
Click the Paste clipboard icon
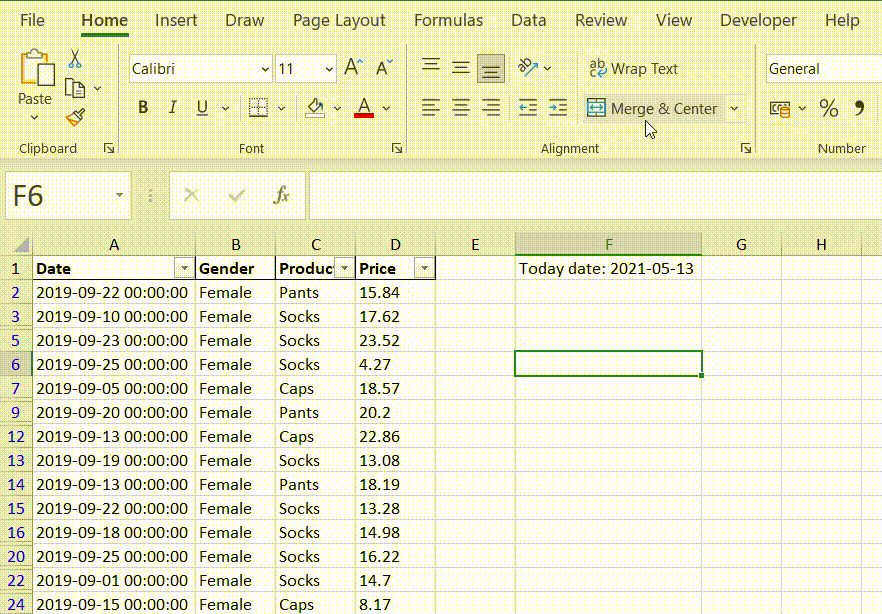[x=35, y=70]
